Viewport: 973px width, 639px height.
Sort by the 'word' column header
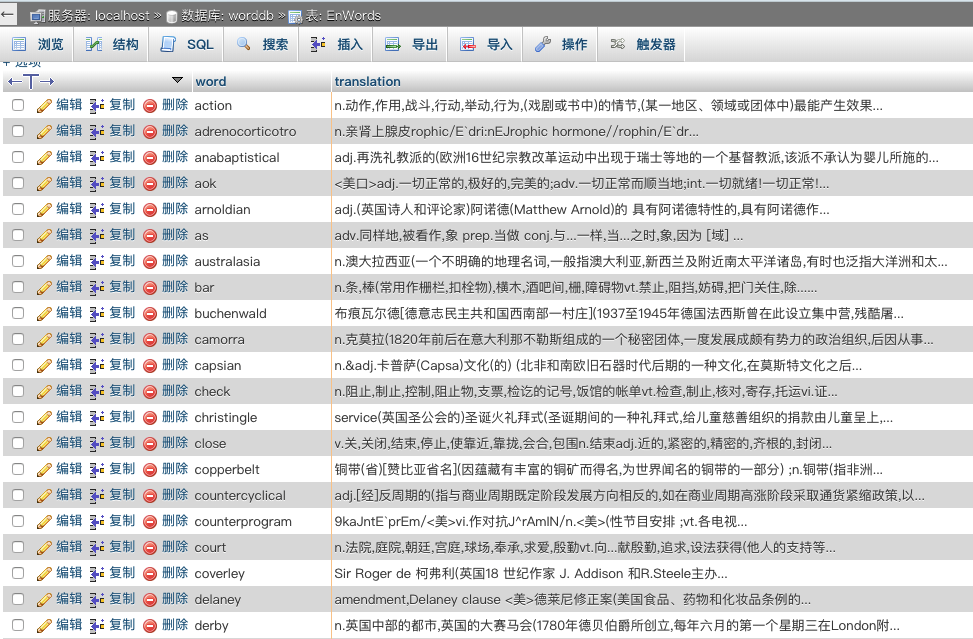tap(210, 81)
